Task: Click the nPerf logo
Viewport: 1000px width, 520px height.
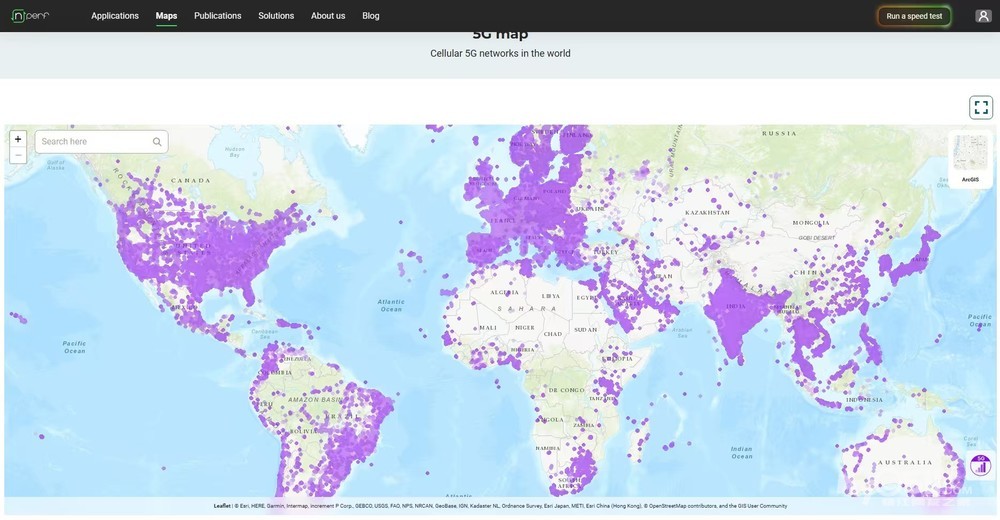Action: click(30, 16)
